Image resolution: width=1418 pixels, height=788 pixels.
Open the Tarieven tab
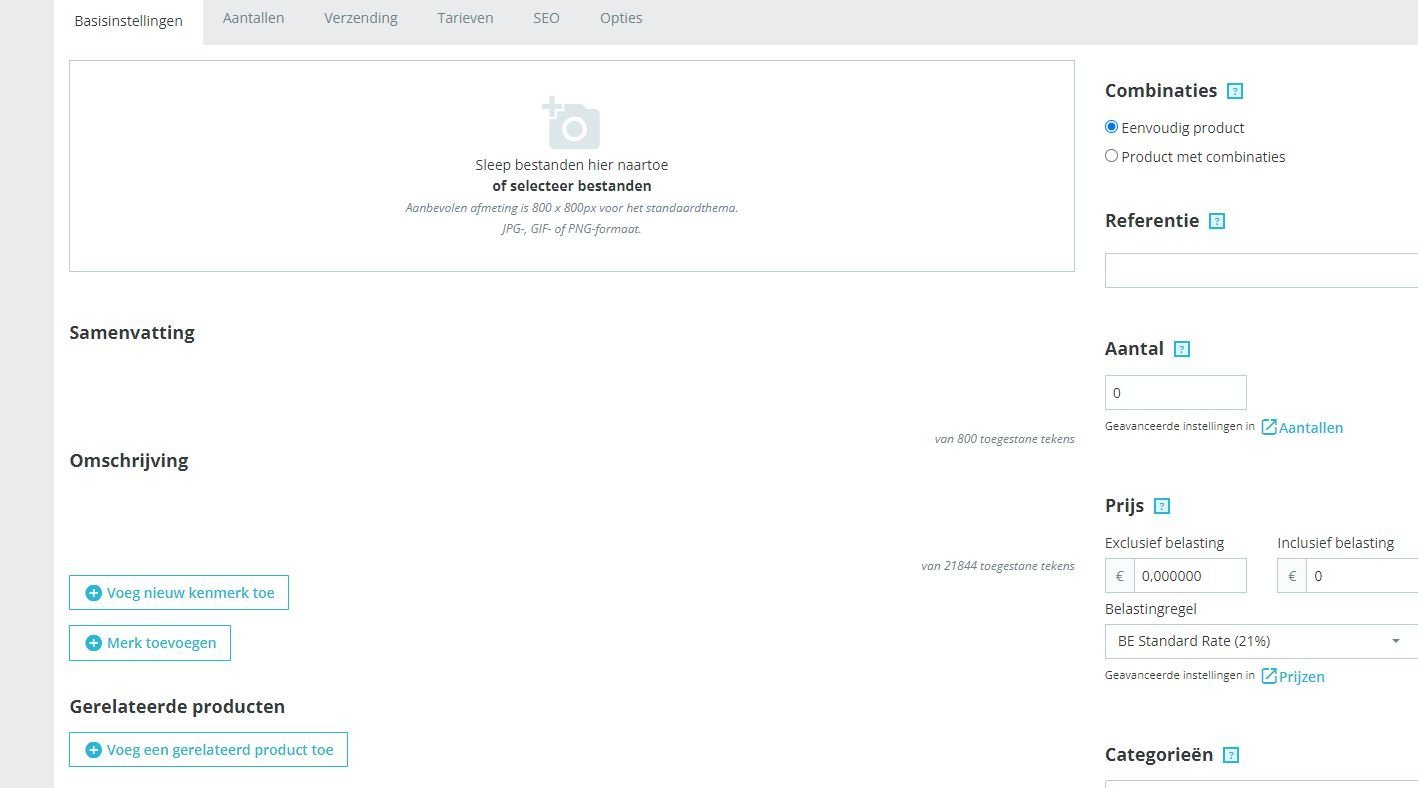pos(465,18)
